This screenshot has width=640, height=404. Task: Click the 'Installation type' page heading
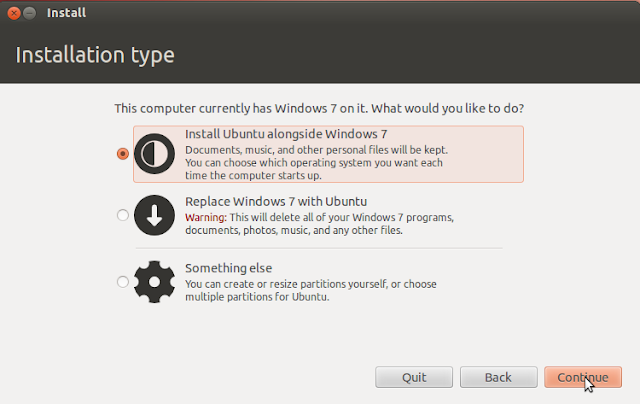click(95, 55)
